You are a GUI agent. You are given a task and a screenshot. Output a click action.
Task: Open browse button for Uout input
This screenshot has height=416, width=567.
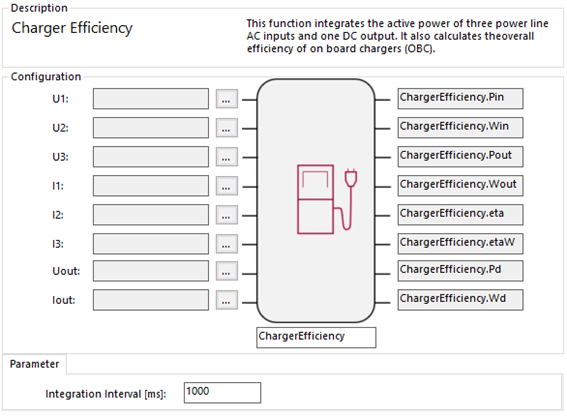tap(227, 271)
